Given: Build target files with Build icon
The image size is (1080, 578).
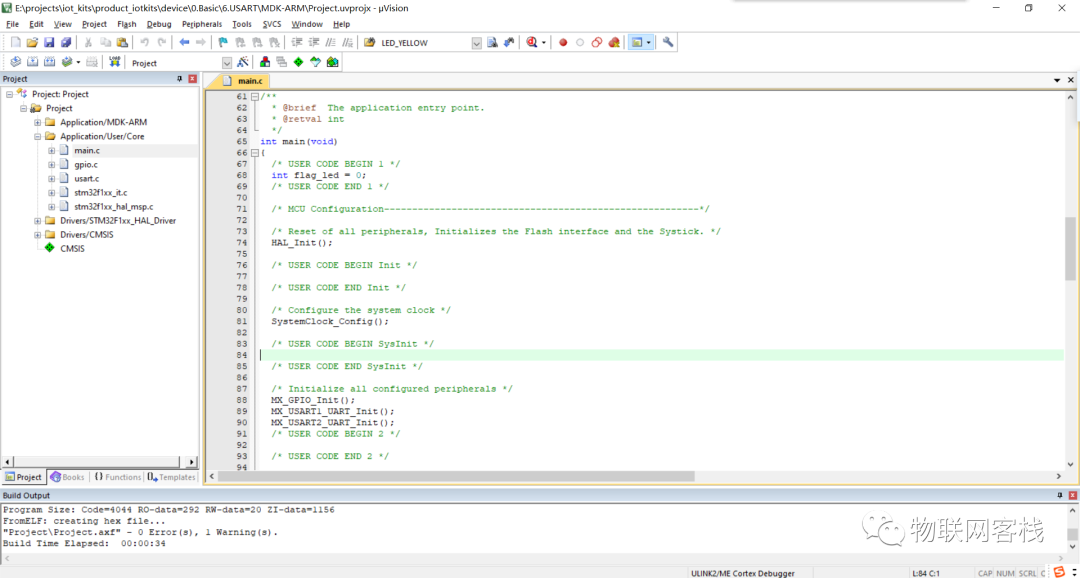Looking at the screenshot, I should [x=32, y=63].
